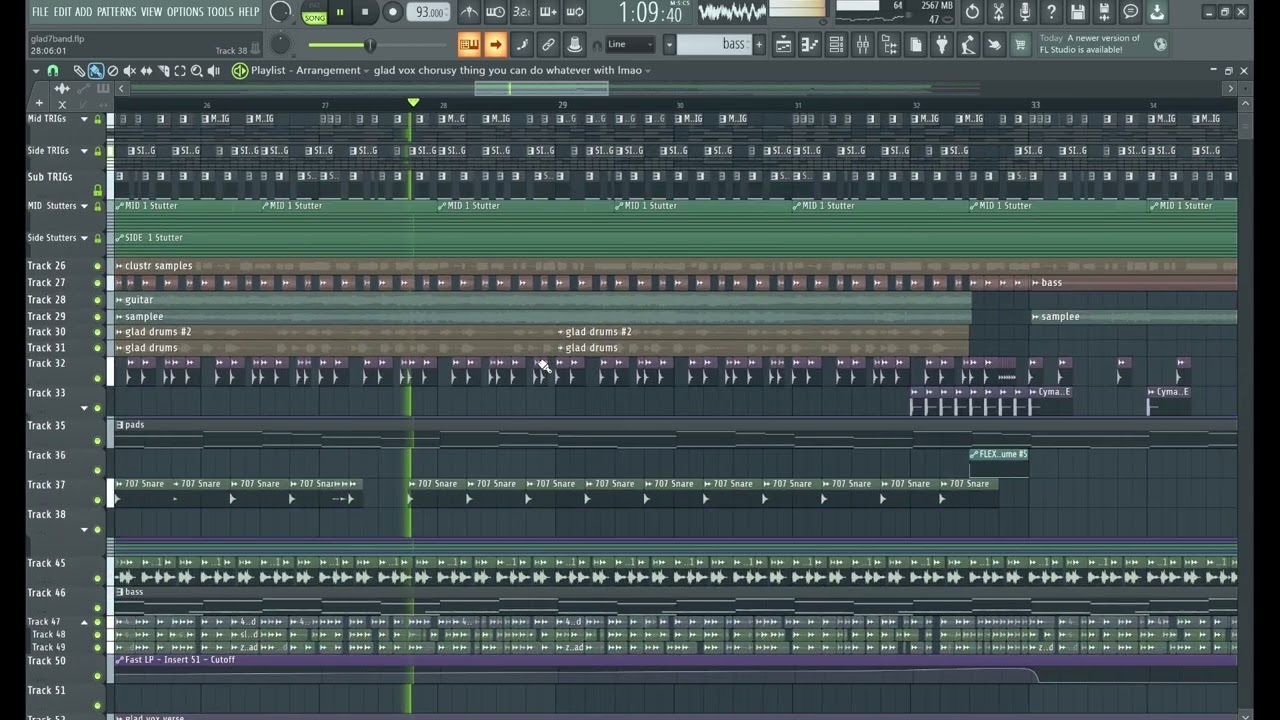Select the playlist slip tool
This screenshot has height=720, width=1280.
click(147, 71)
